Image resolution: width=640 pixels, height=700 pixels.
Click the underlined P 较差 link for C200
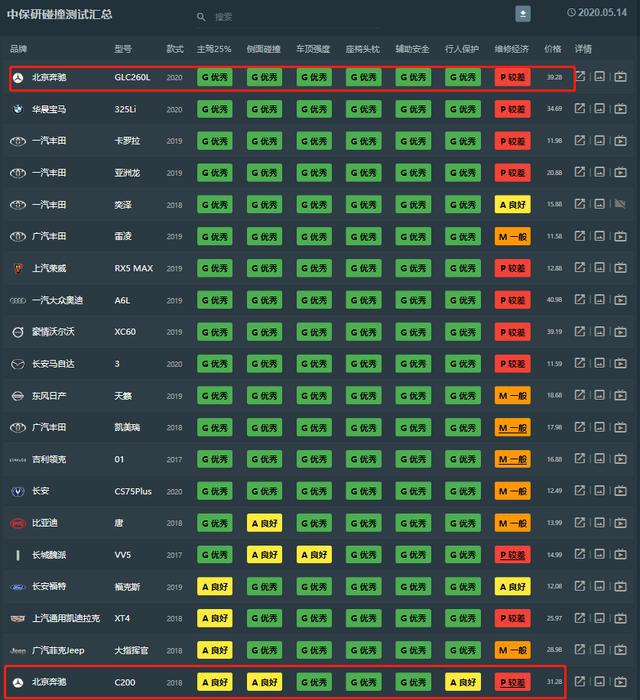pyautogui.click(x=512, y=683)
